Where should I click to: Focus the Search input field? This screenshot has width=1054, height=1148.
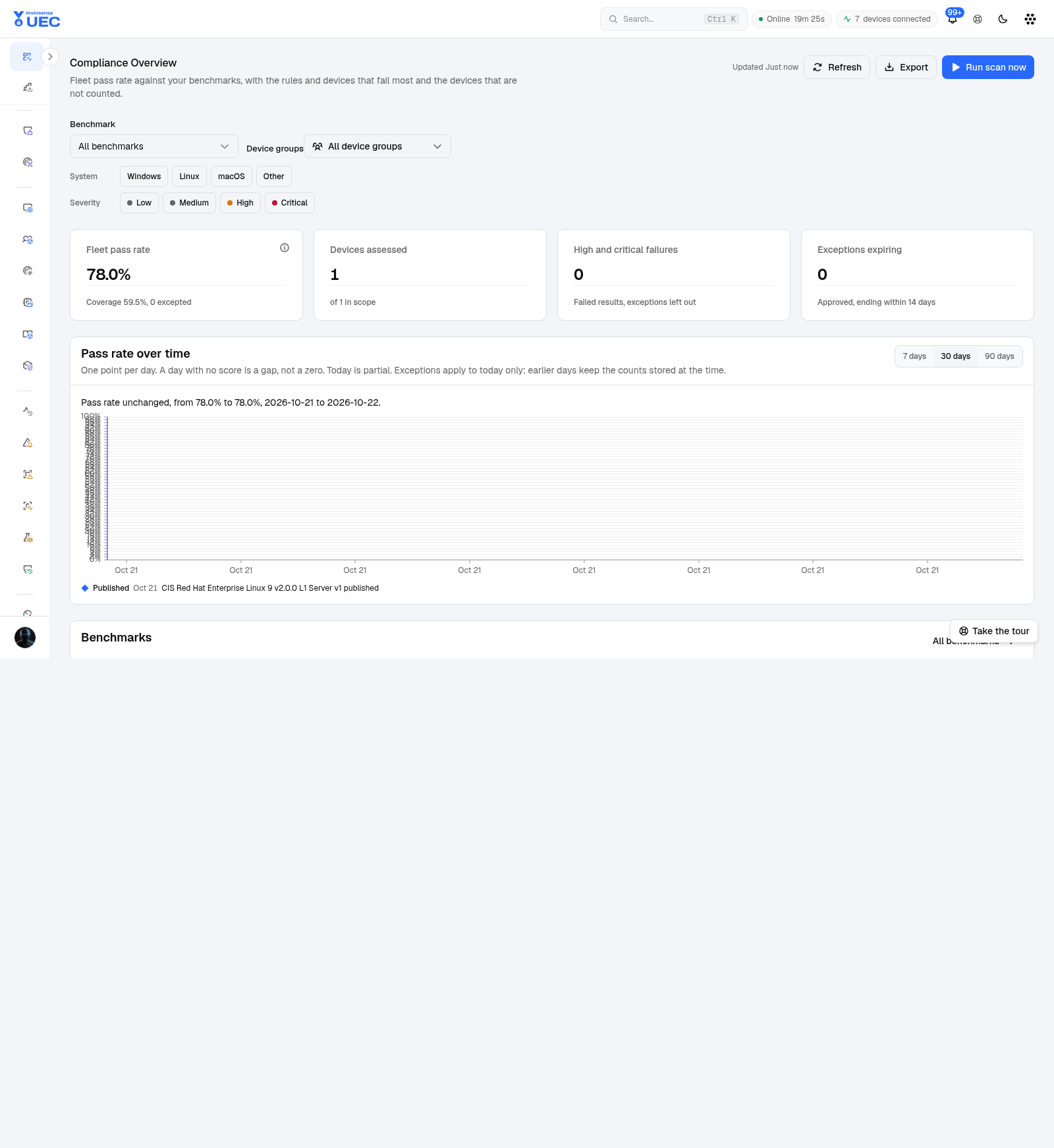[673, 19]
